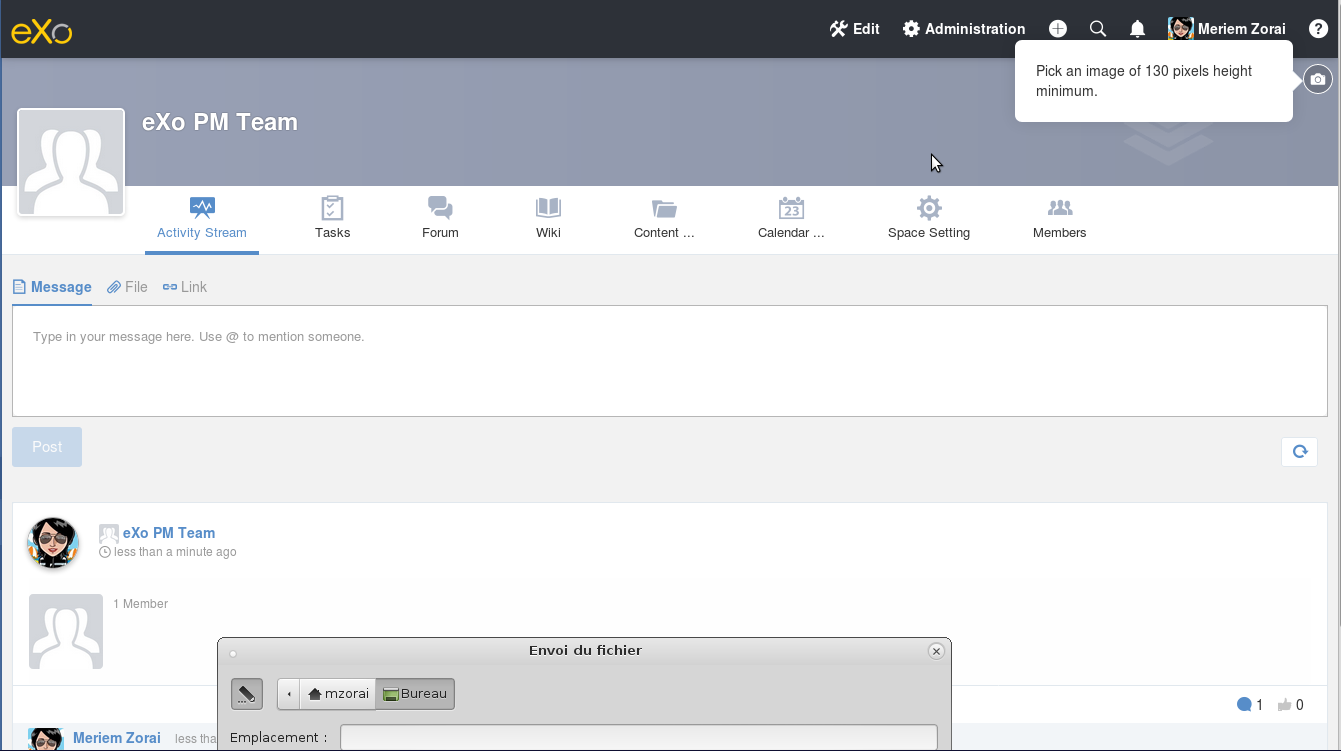Open Meriem Zorai commenter profile link
This screenshot has width=1341, height=751.
pyautogui.click(x=117, y=738)
